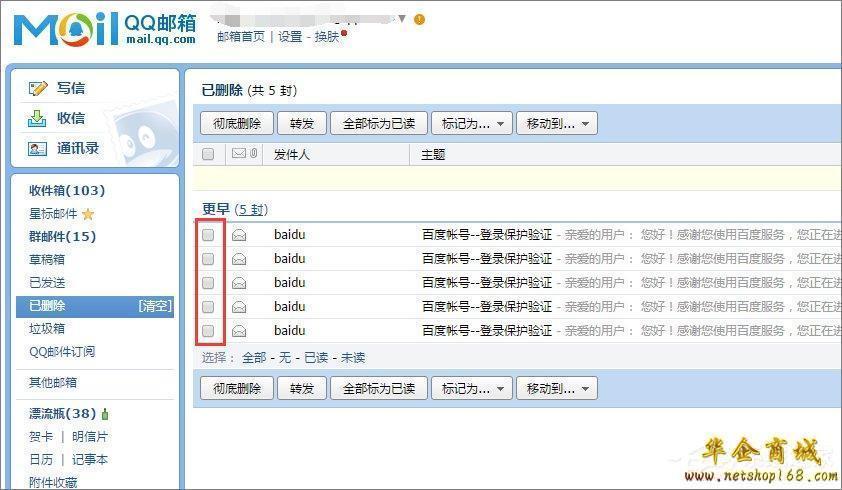Click the top 转发 button

click(302, 124)
